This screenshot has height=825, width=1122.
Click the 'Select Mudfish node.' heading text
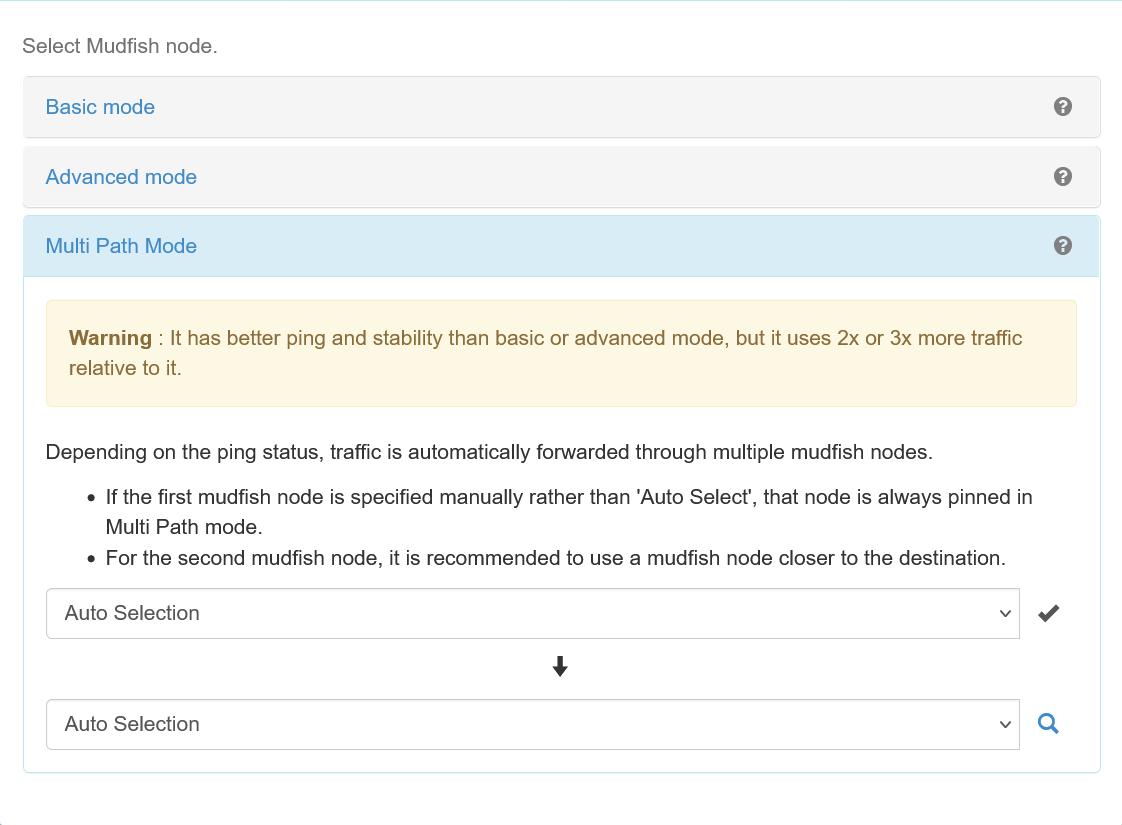coord(119,46)
